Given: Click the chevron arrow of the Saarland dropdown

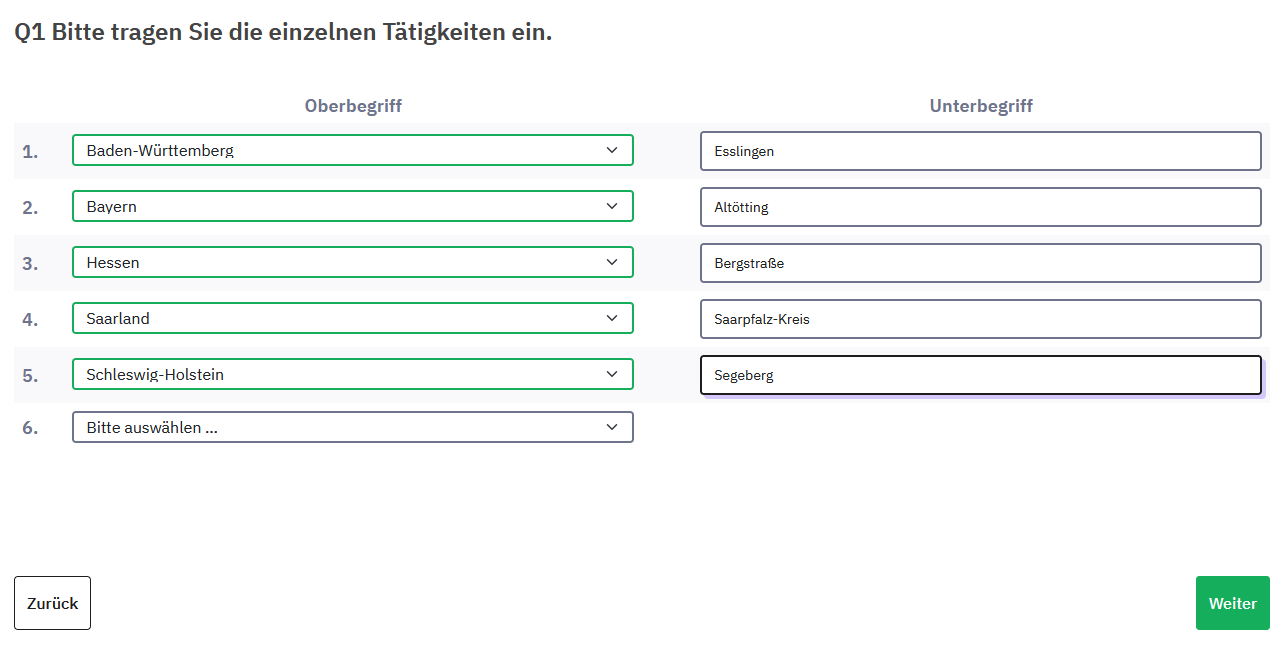Looking at the screenshot, I should tap(612, 318).
